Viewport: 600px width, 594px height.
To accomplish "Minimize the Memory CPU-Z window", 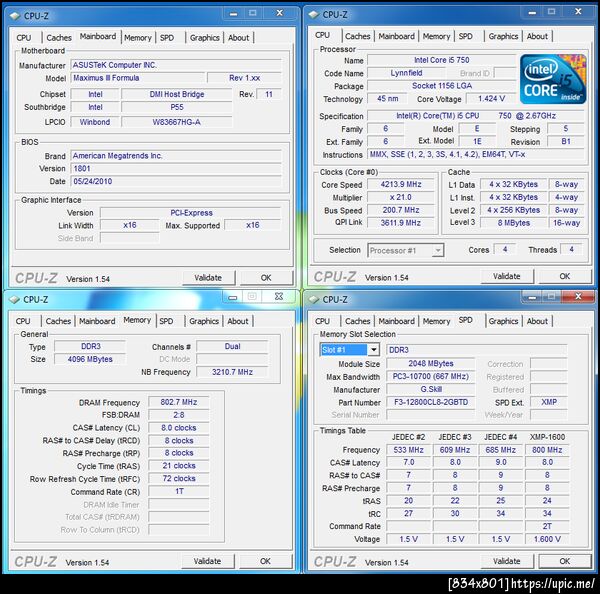I will pos(233,297).
